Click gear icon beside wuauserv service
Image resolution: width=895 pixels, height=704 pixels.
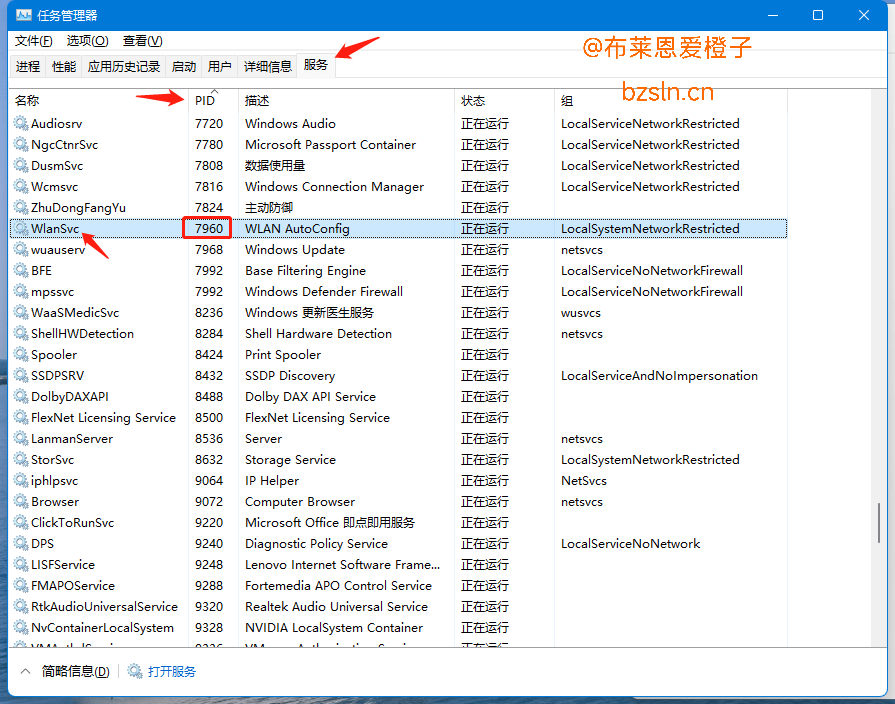(x=21, y=250)
